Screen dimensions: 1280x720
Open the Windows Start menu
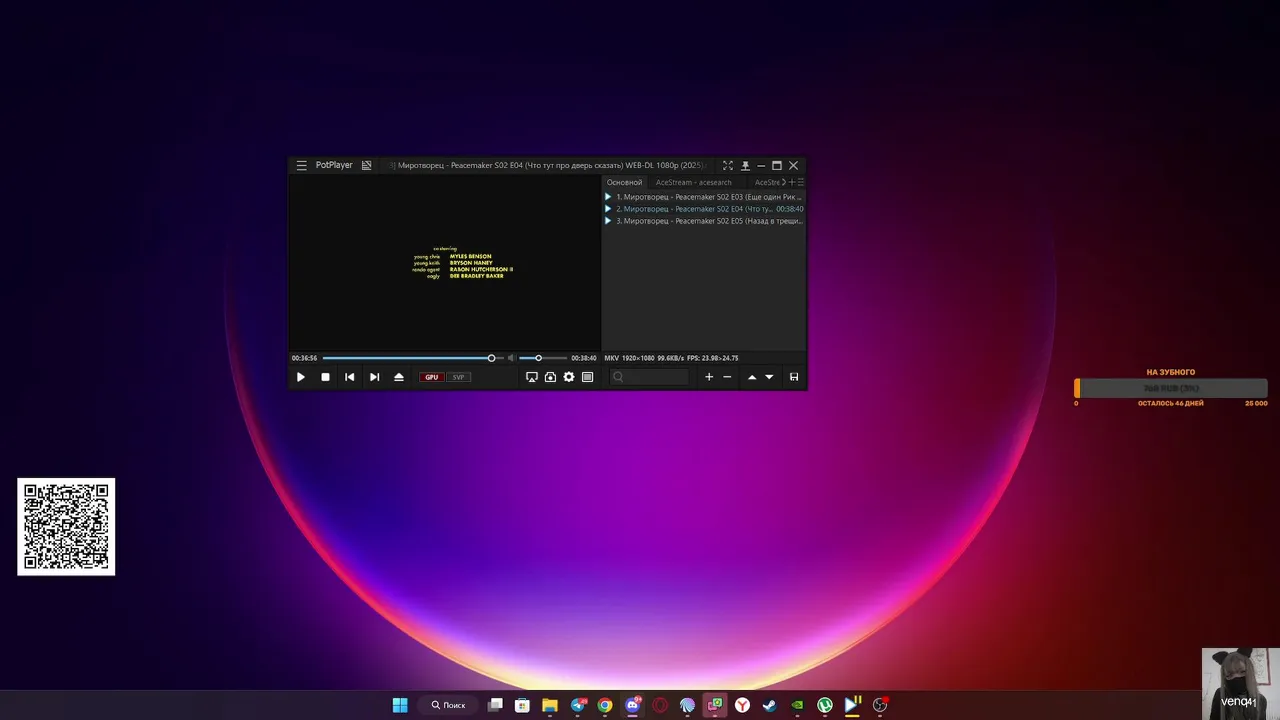400,705
